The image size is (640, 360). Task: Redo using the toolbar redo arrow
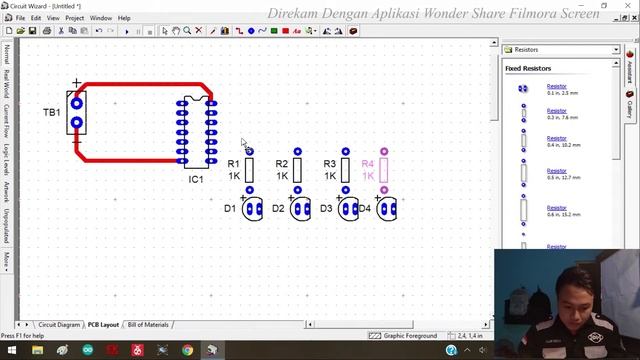110,31
